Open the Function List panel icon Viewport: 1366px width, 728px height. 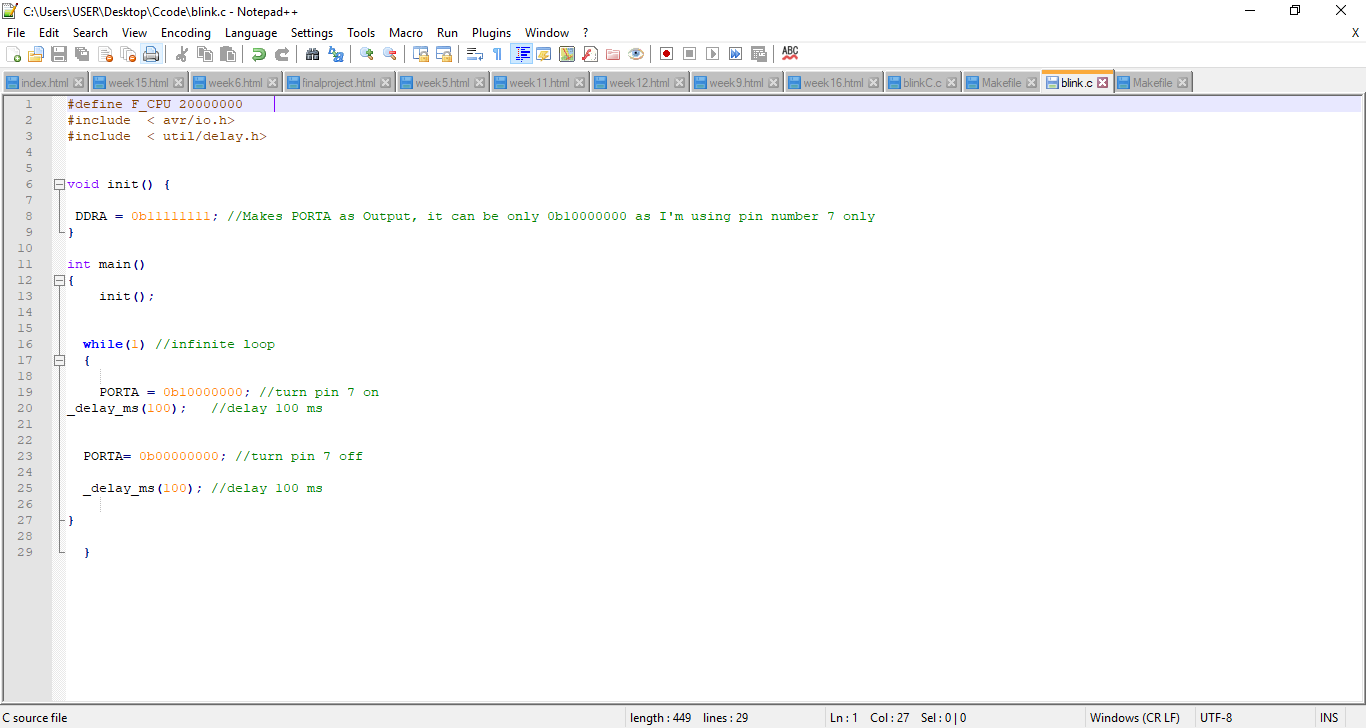click(x=589, y=54)
